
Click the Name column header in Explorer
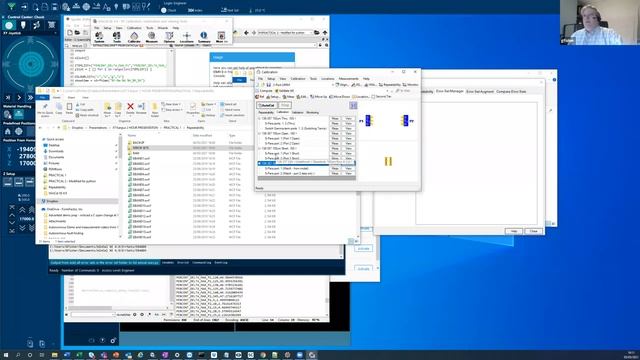click(132, 136)
